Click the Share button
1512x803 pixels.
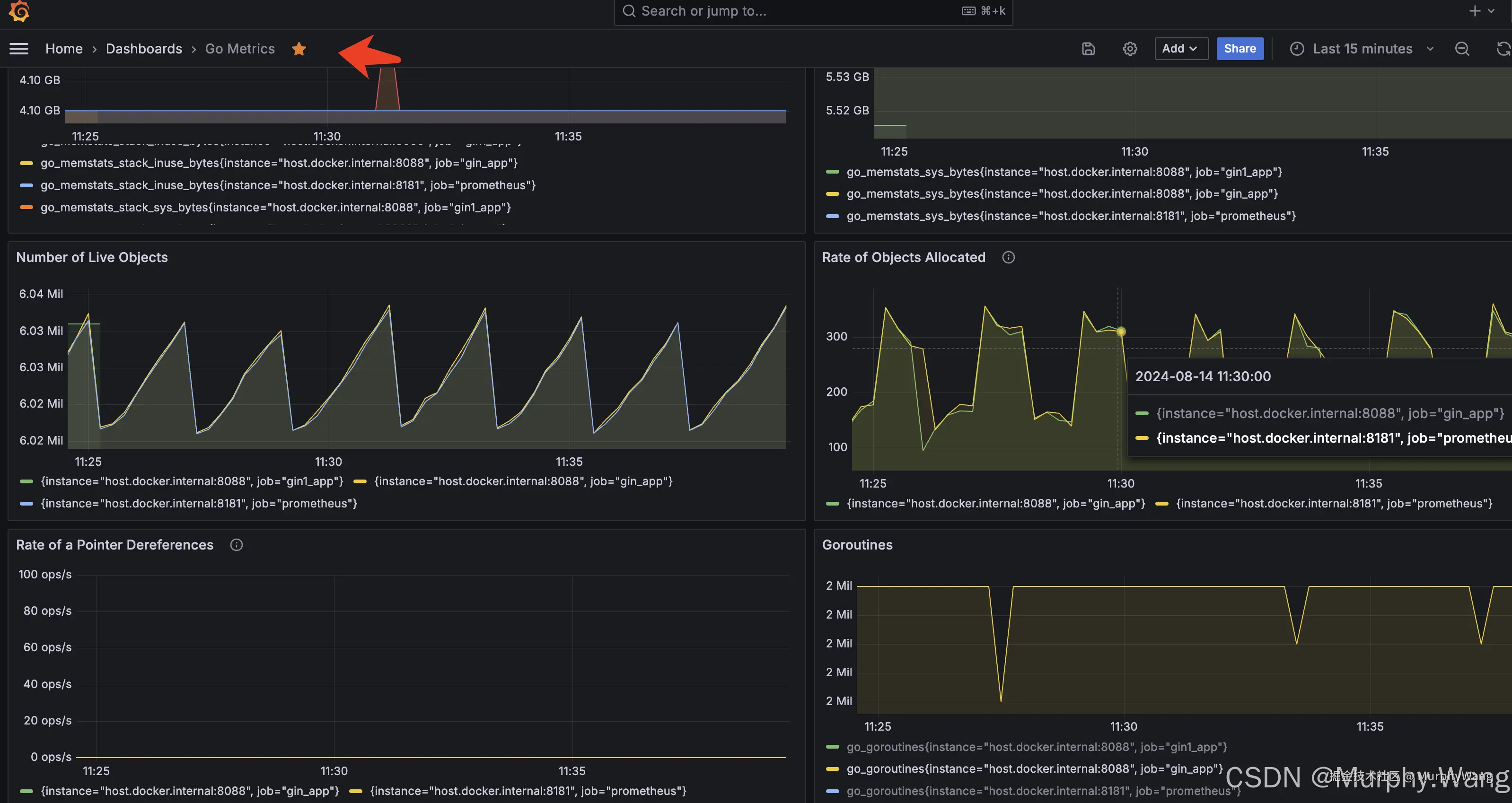pyautogui.click(x=1239, y=49)
